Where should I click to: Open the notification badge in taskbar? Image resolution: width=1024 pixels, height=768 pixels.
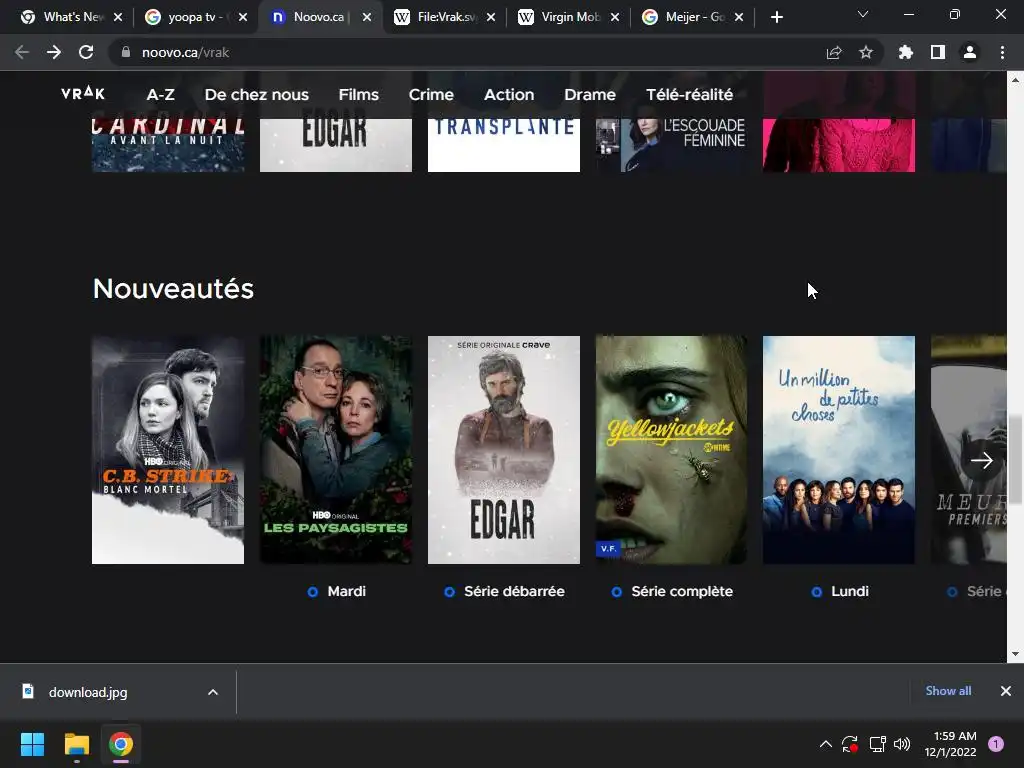click(996, 744)
